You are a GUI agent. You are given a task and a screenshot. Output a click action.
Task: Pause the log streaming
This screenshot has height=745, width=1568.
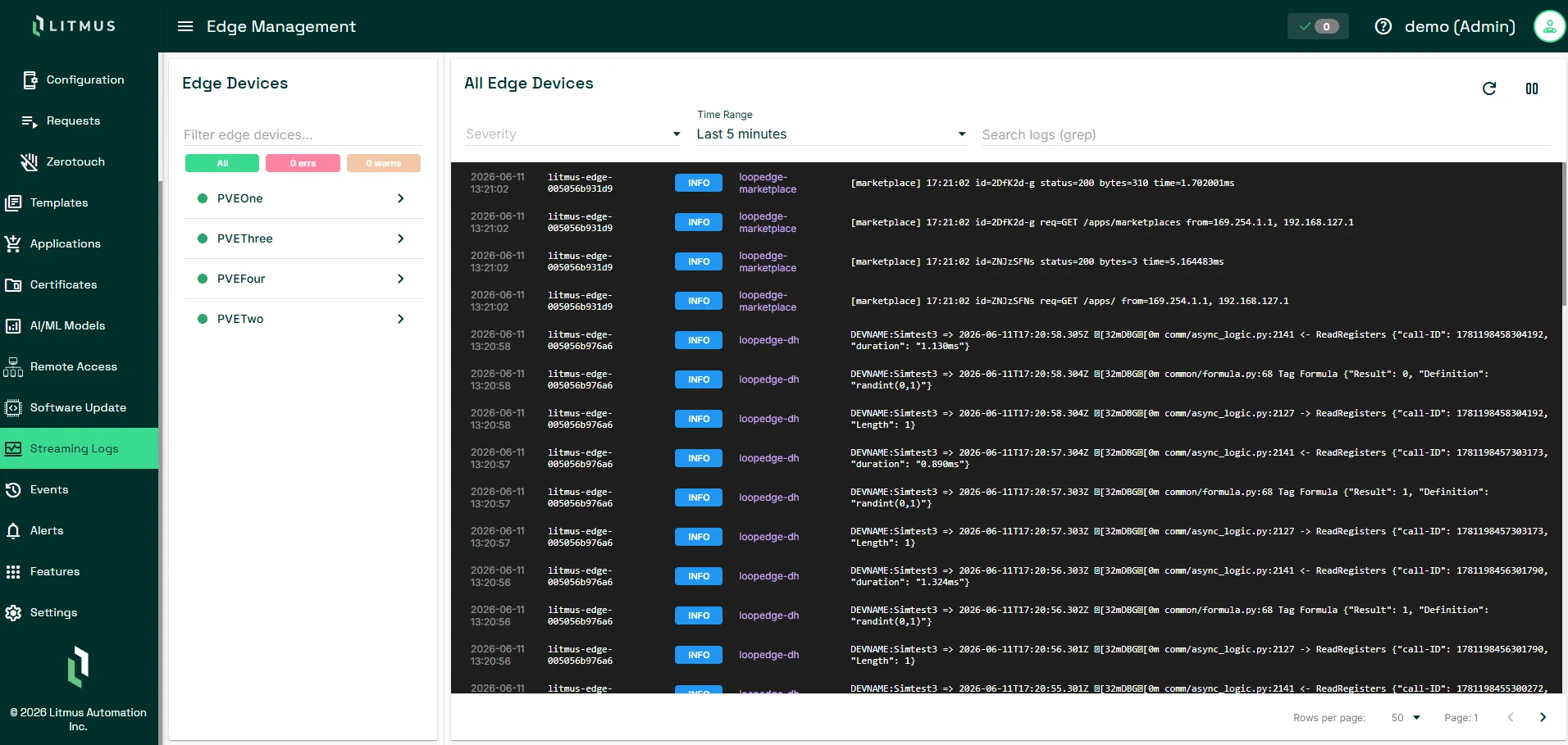coord(1531,89)
